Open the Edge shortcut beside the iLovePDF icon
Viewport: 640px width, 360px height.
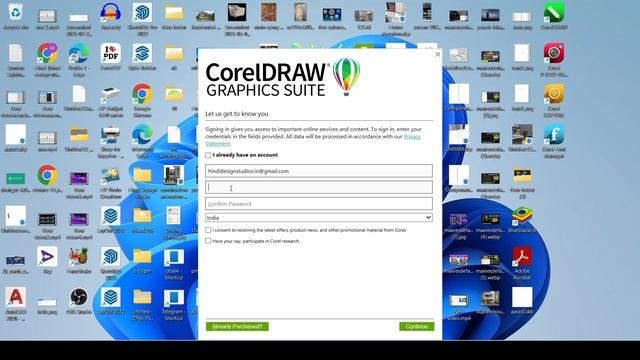(79, 53)
